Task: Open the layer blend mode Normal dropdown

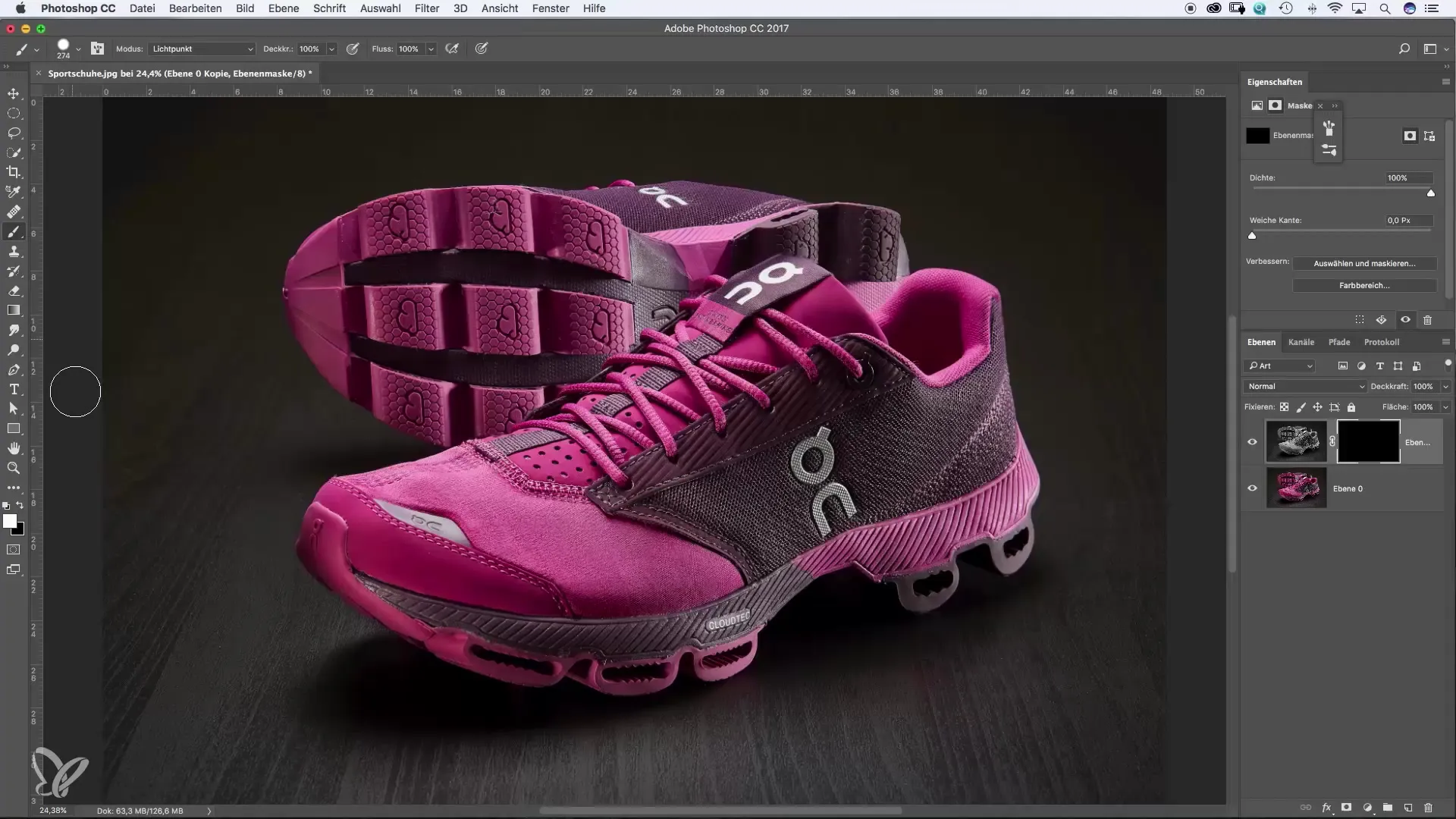Action: coord(1305,386)
